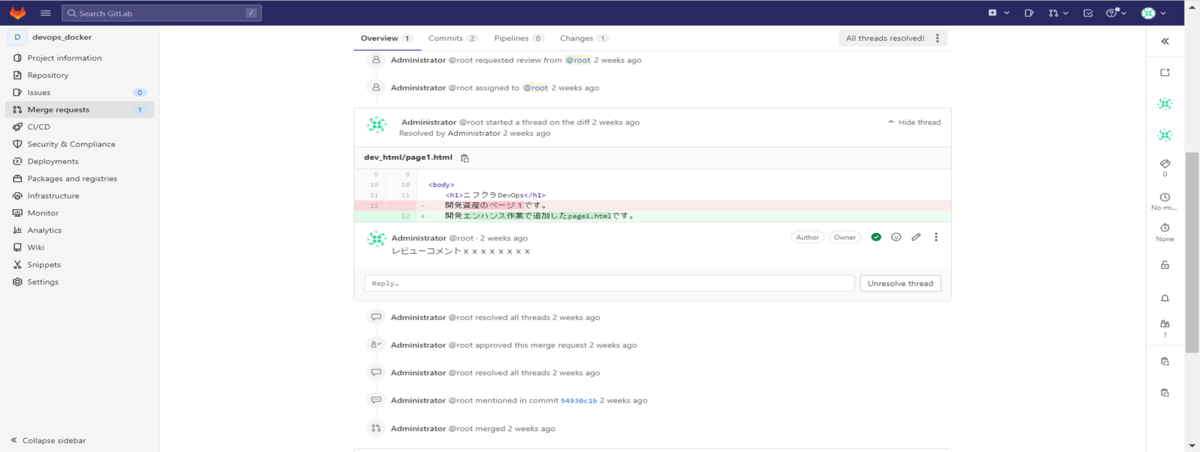
Task: Open Project information in sidebar
Action: click(x=64, y=58)
